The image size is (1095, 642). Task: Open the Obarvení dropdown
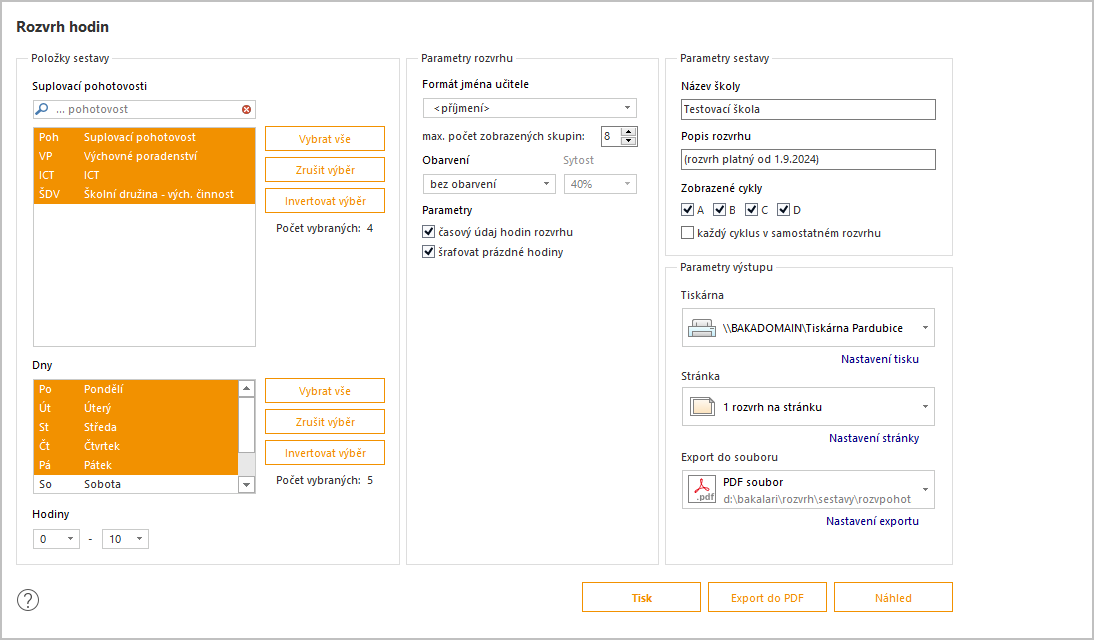click(489, 184)
